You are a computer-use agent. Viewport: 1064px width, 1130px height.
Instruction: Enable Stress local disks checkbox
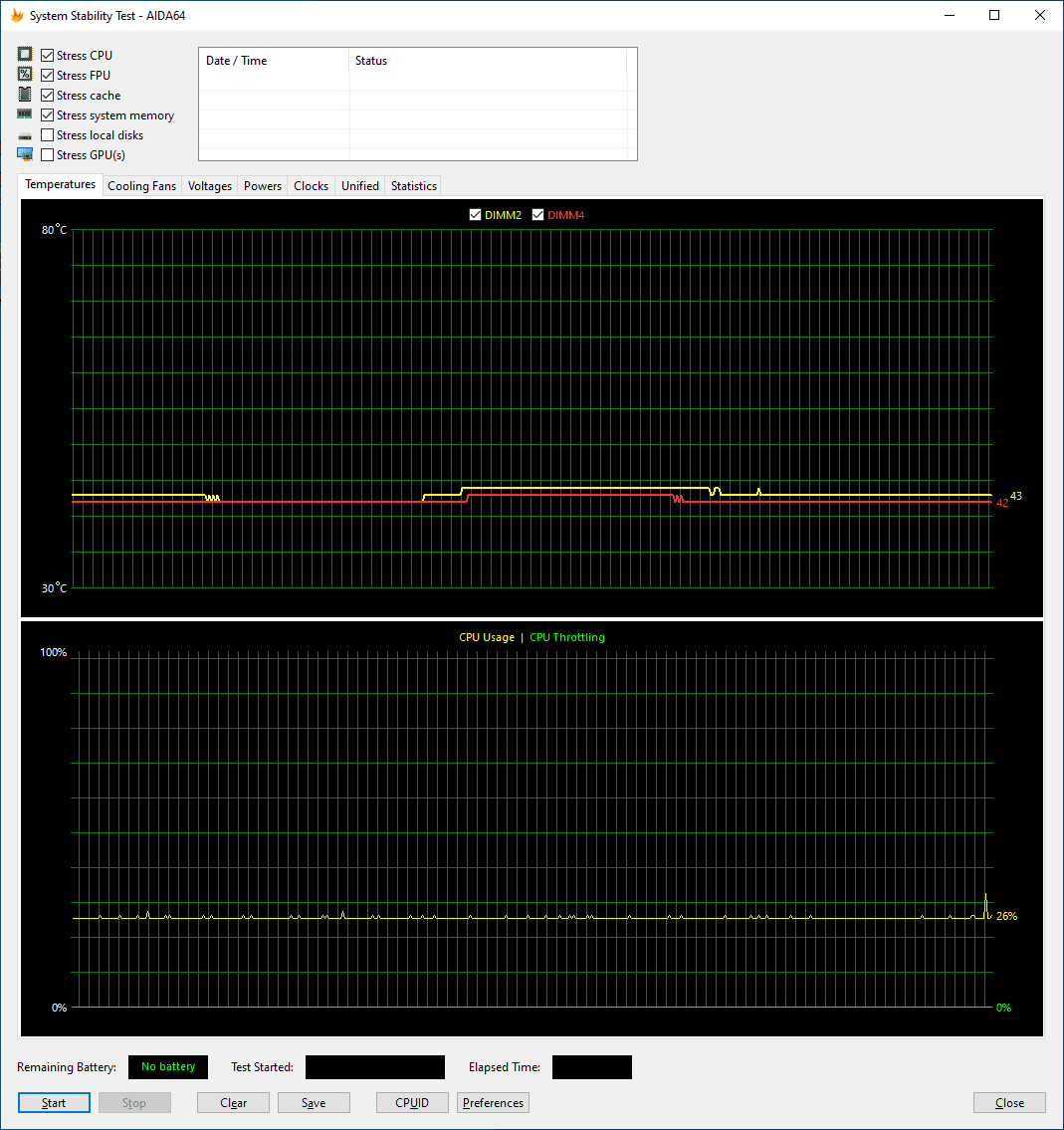pyautogui.click(x=48, y=134)
